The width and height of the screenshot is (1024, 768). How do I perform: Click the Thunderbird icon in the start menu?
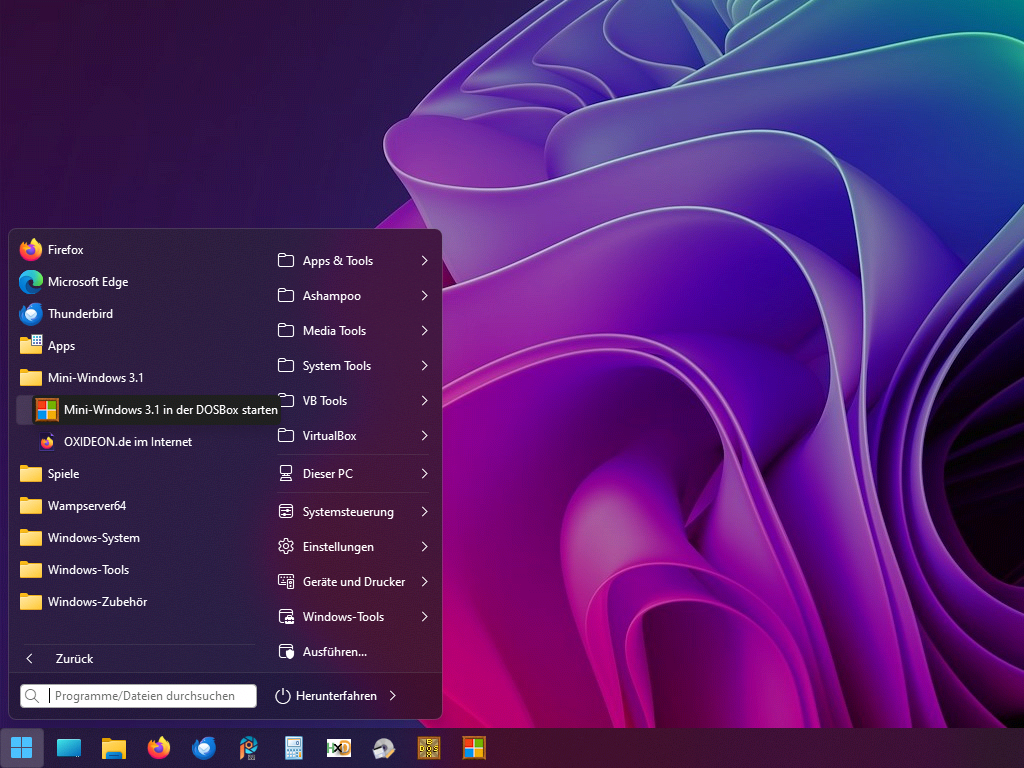[31, 313]
